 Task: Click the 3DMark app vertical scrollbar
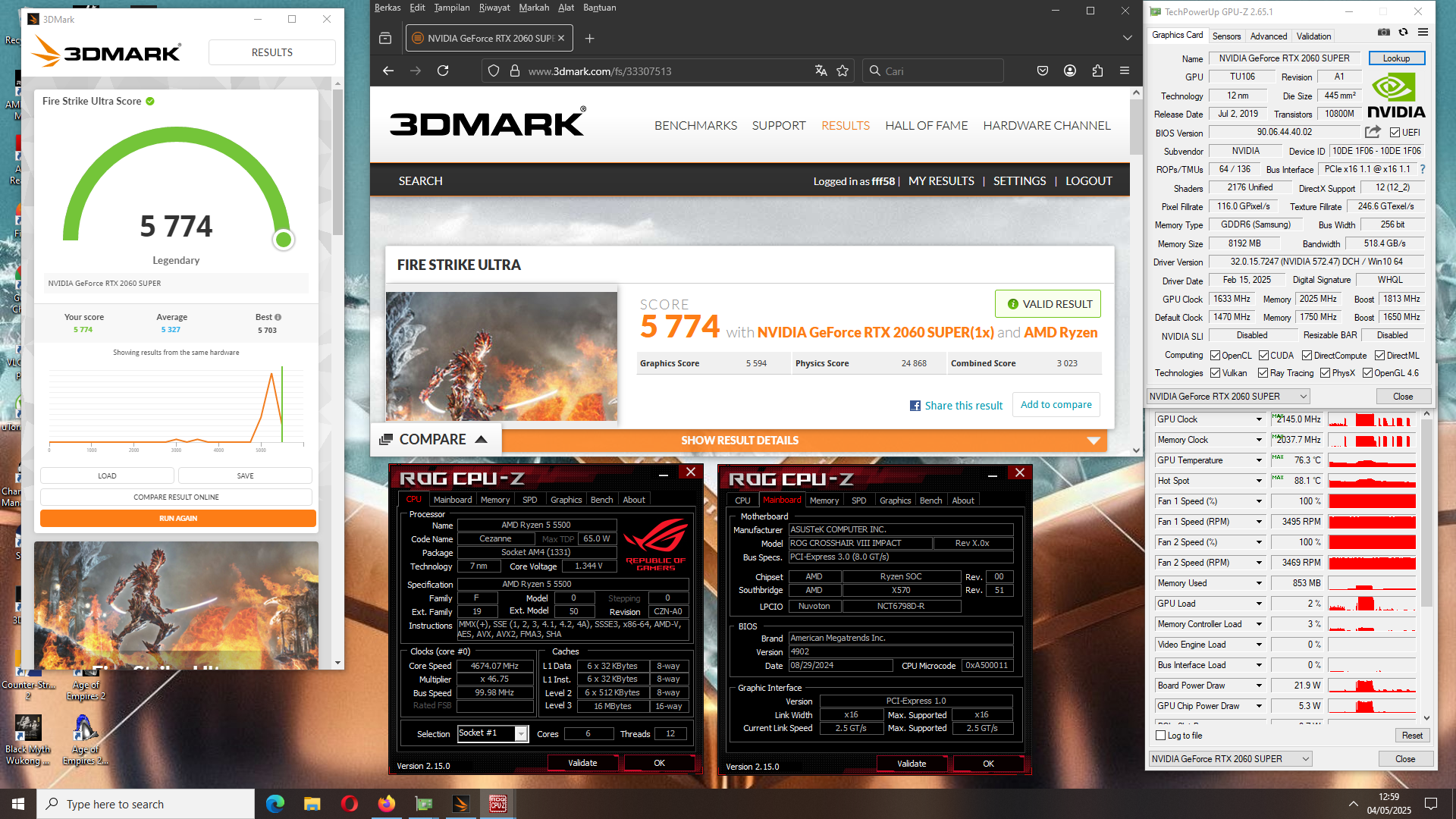coord(338,163)
